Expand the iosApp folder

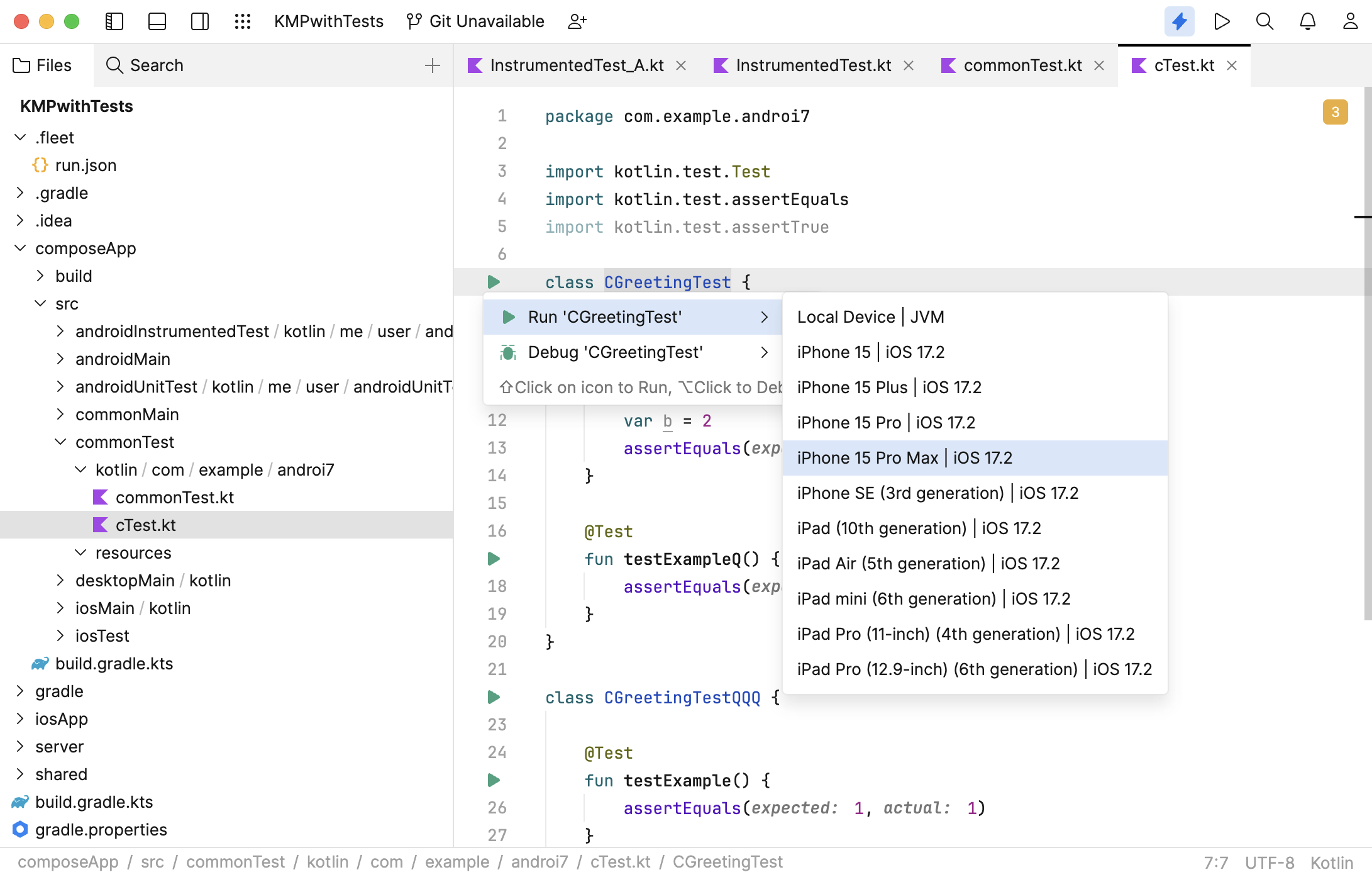(x=19, y=718)
